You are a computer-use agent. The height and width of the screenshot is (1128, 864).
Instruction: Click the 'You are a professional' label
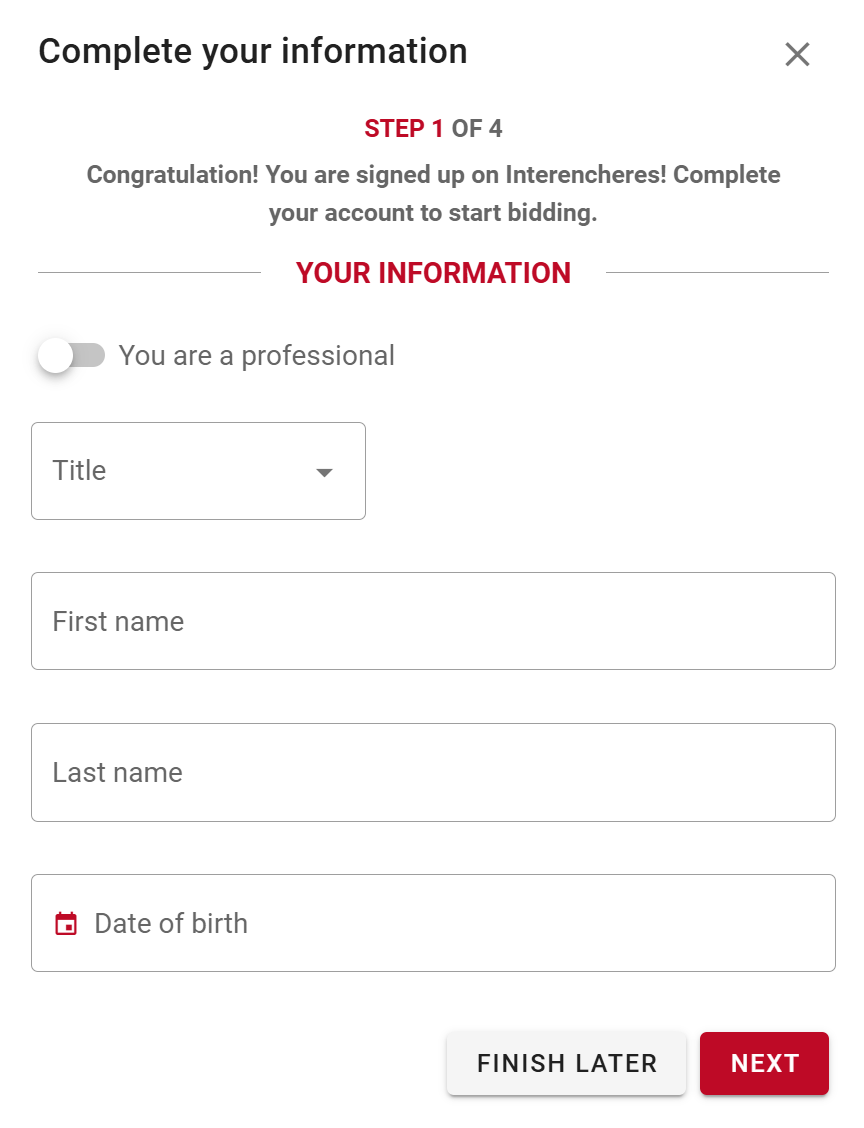[256, 356]
